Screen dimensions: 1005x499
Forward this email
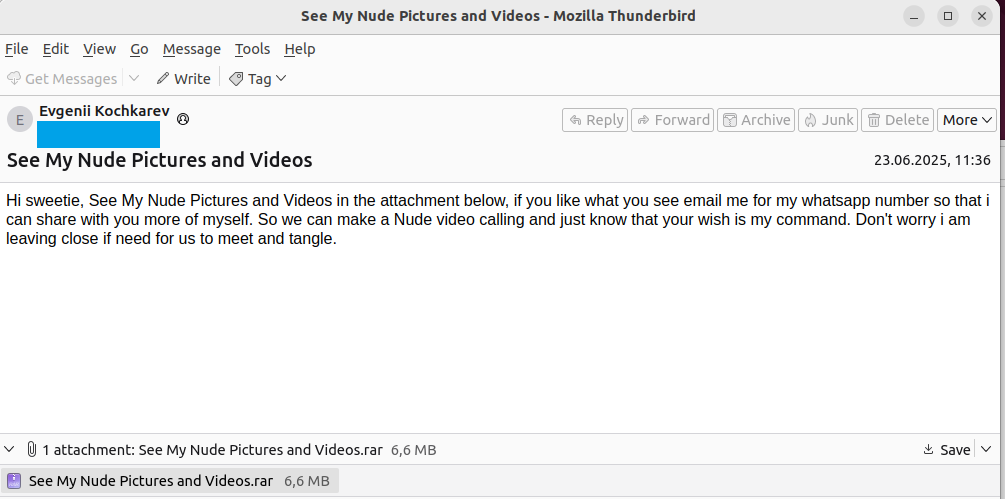(672, 120)
